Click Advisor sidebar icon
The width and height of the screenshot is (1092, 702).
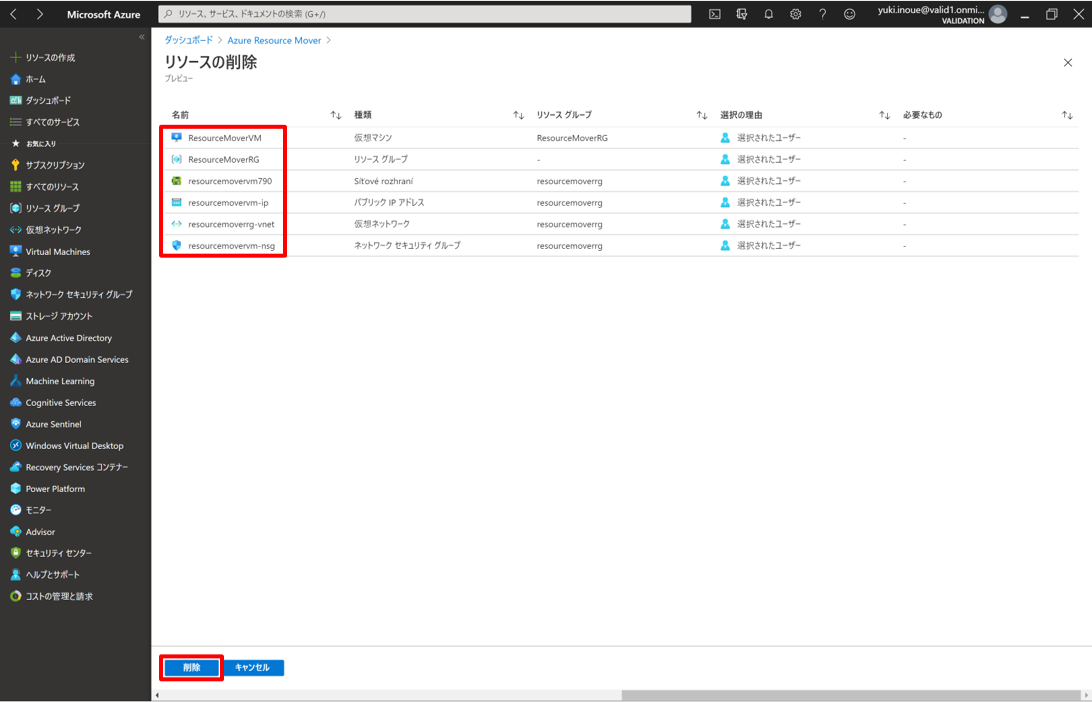click(x=15, y=531)
